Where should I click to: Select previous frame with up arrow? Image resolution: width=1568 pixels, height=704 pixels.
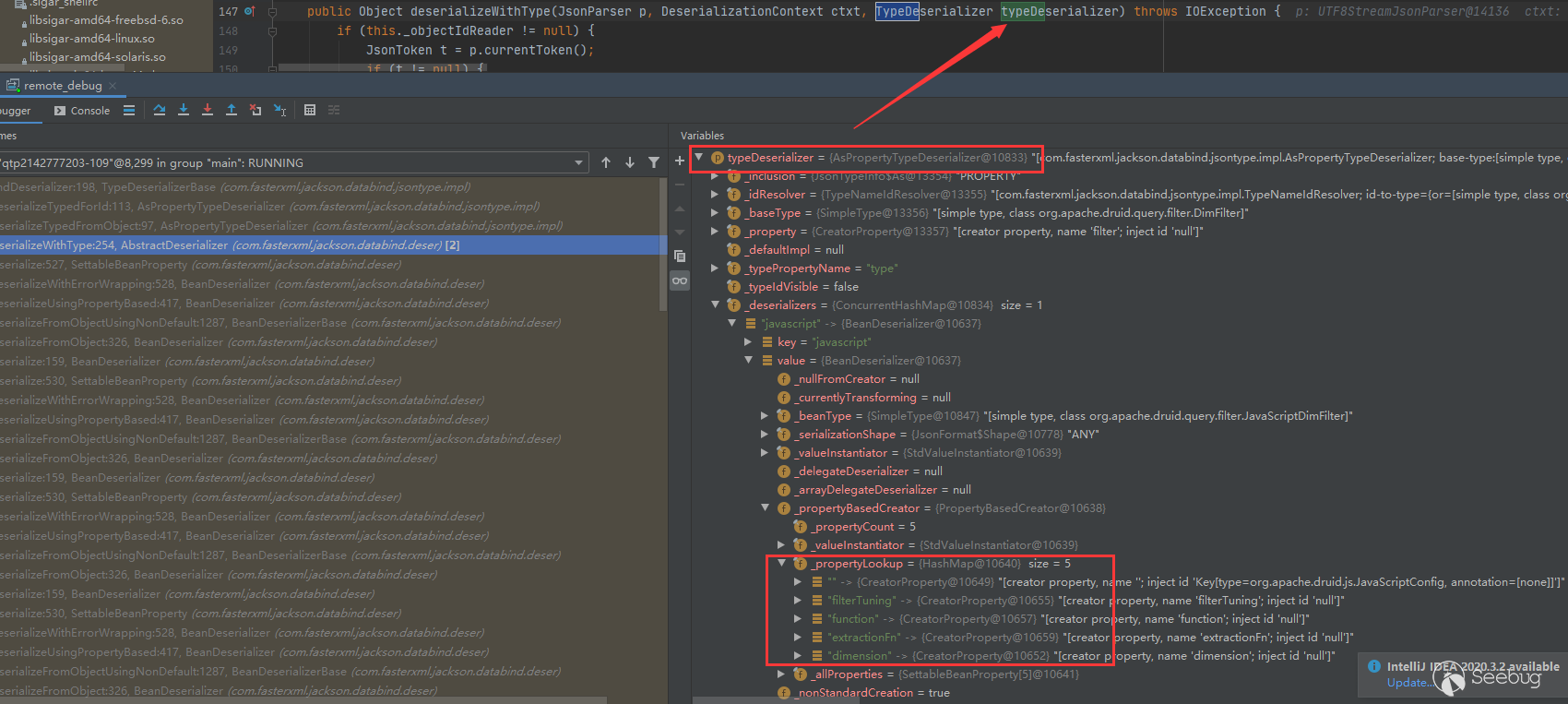tap(606, 162)
